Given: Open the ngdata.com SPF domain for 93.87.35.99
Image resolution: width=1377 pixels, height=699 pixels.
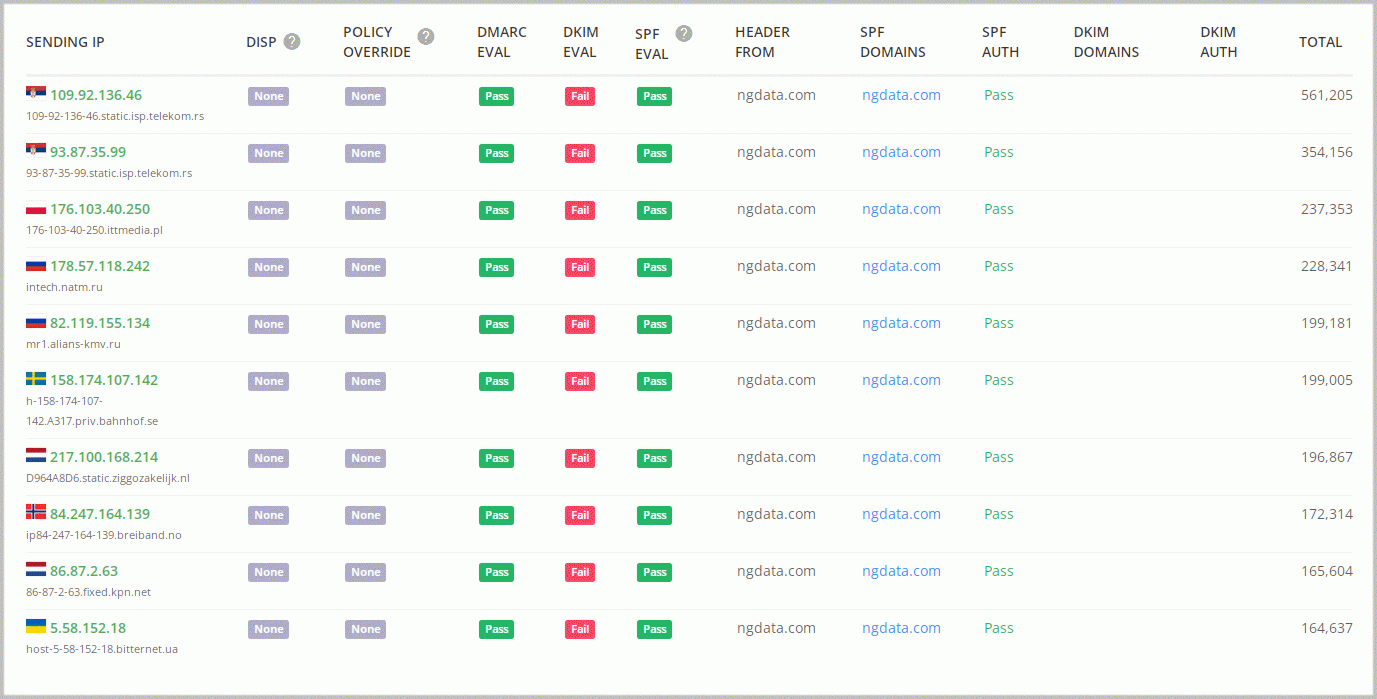Looking at the screenshot, I should (901, 152).
